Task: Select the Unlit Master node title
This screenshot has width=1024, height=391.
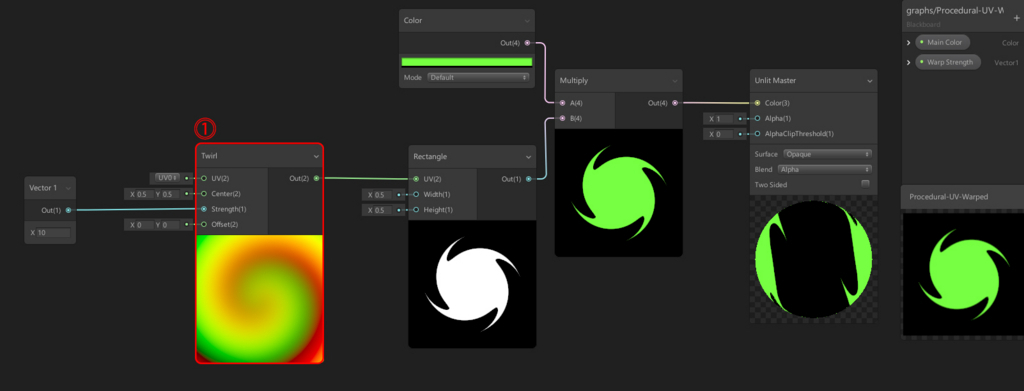Action: [775, 81]
